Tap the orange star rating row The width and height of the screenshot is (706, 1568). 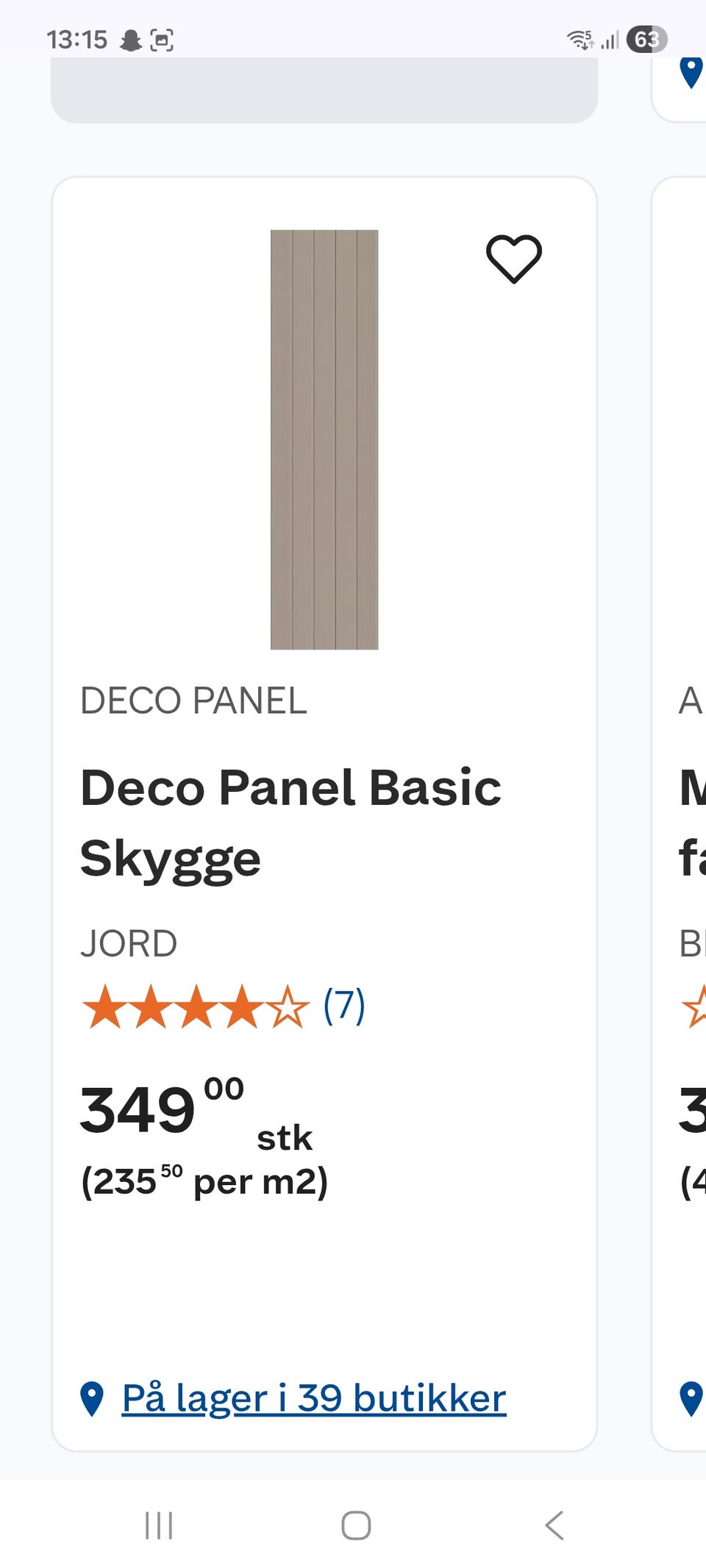click(196, 1006)
